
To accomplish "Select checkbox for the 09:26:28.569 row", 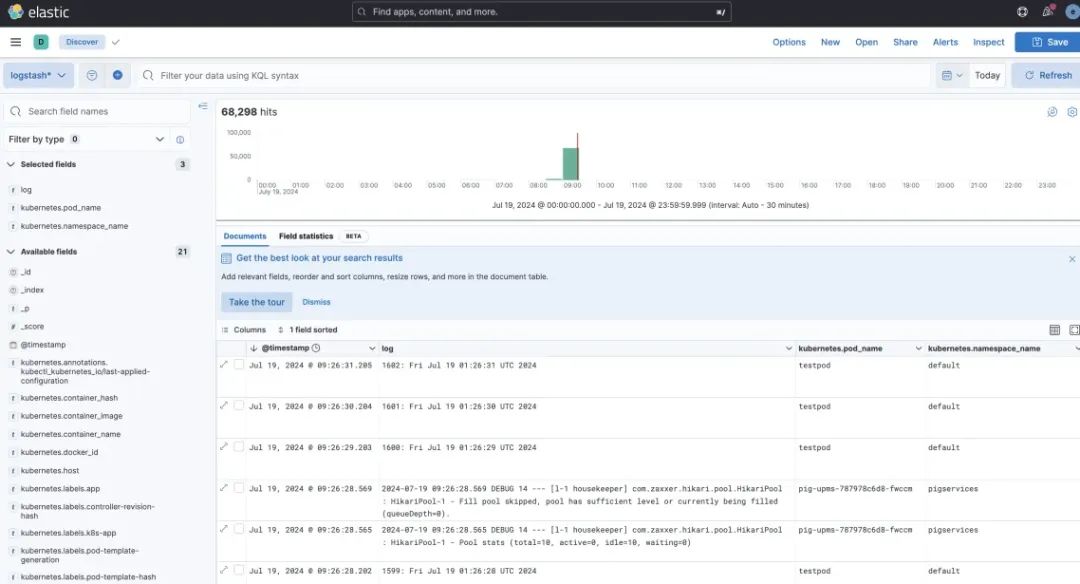I will (x=238, y=488).
